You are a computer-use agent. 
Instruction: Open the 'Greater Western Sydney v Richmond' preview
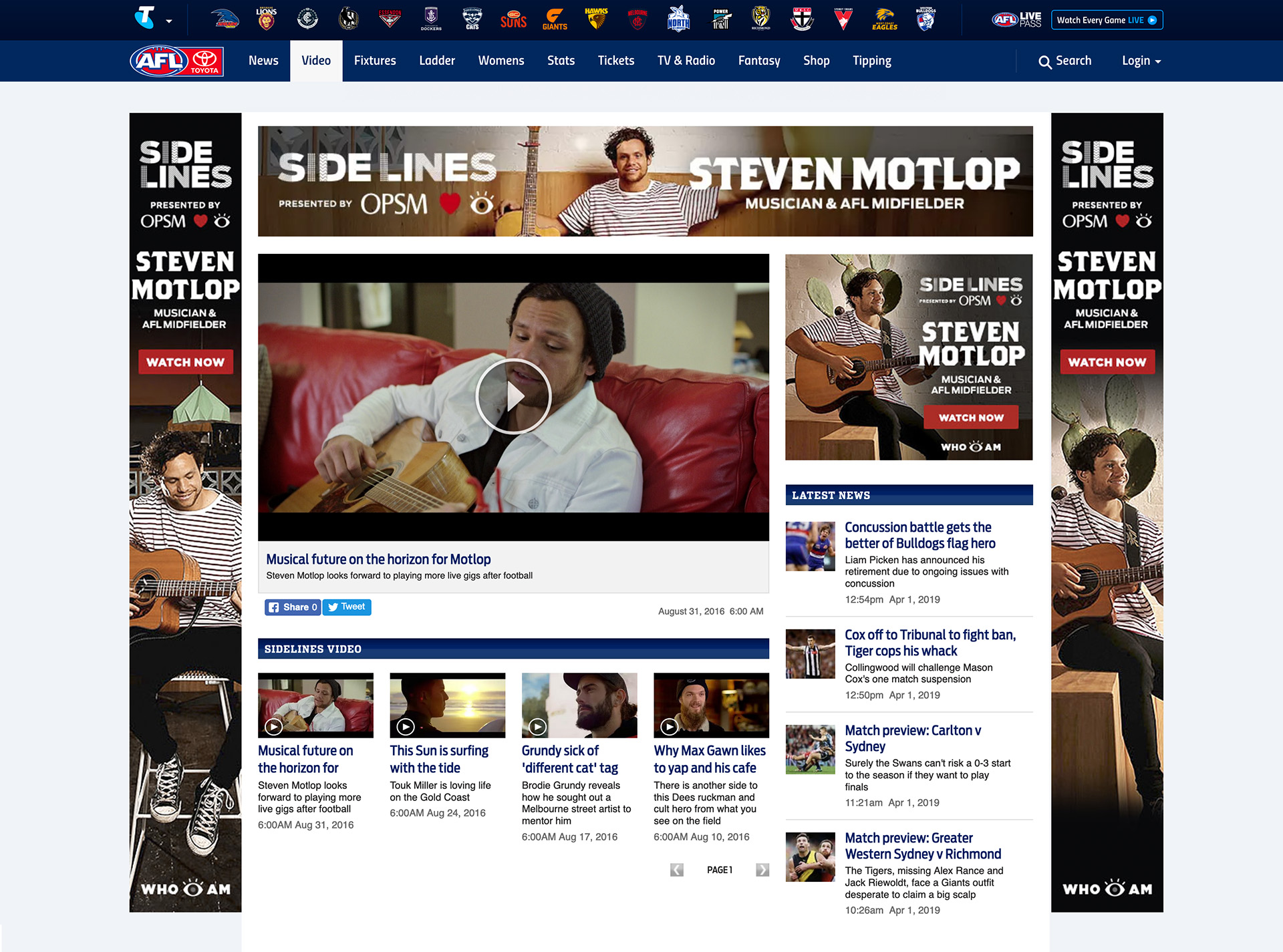[923, 846]
